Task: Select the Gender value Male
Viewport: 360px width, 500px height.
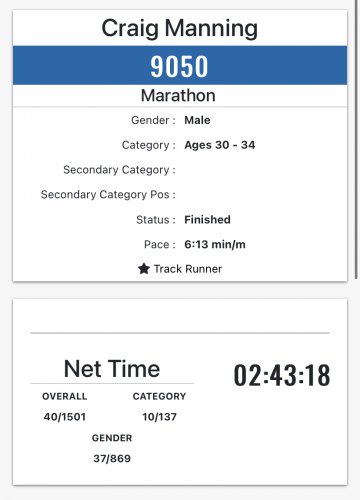Action: (x=197, y=120)
